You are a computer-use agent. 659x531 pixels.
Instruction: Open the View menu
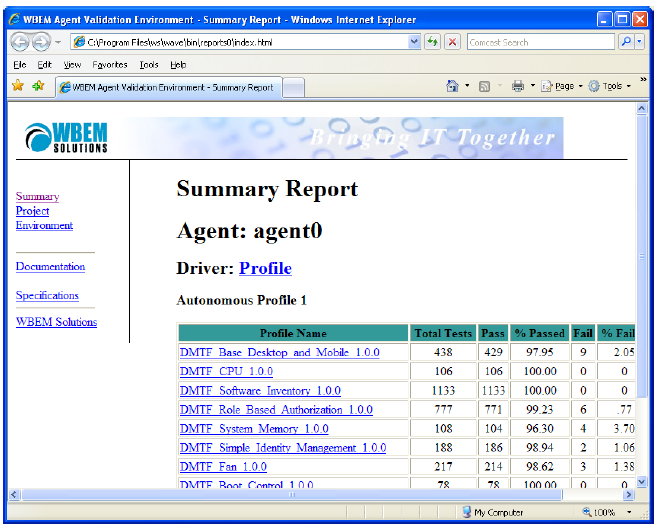pyautogui.click(x=72, y=65)
